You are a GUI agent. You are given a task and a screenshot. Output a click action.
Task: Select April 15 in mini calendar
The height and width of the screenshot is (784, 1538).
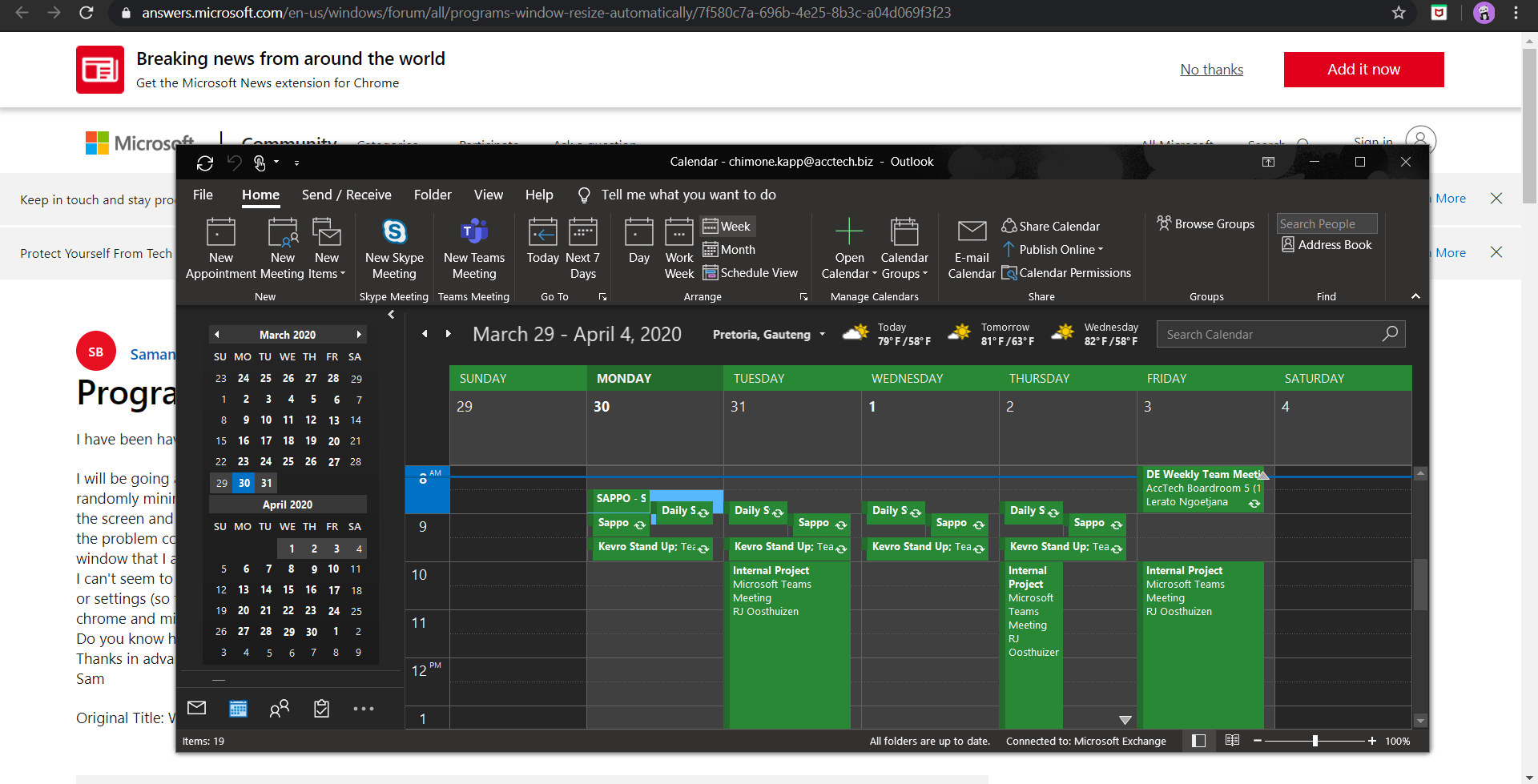(x=288, y=589)
